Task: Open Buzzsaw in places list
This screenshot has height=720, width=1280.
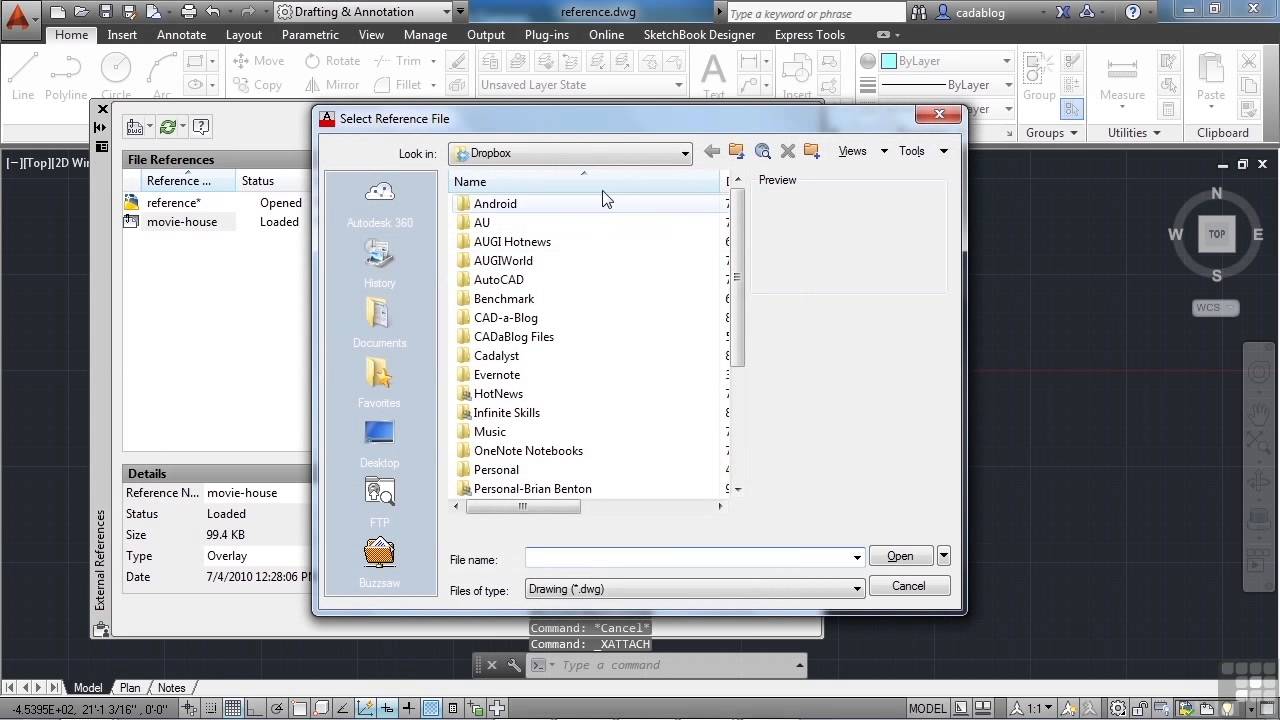Action: click(x=380, y=563)
